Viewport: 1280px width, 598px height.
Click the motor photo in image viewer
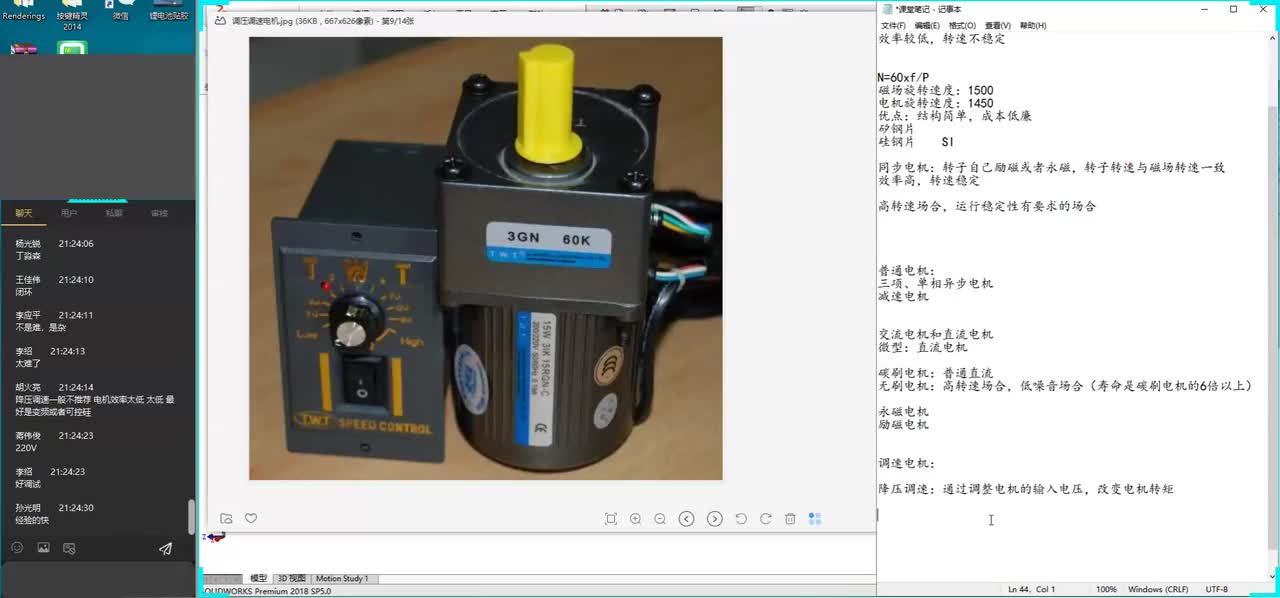485,258
